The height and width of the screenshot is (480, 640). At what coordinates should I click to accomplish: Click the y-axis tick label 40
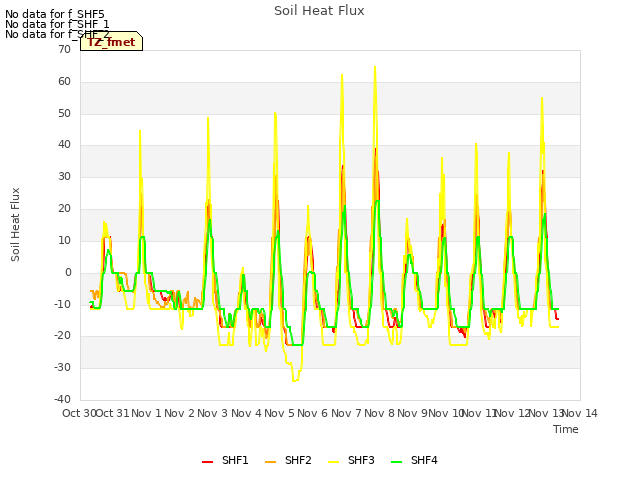[x=64, y=144]
